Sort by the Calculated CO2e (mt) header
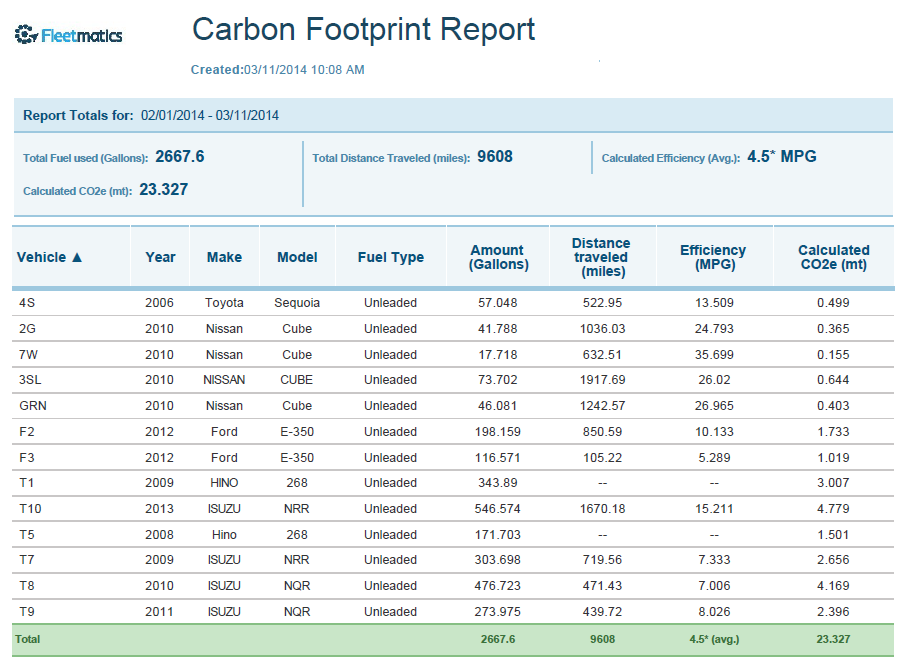Screen dimensions: 905x665 [x=833, y=257]
